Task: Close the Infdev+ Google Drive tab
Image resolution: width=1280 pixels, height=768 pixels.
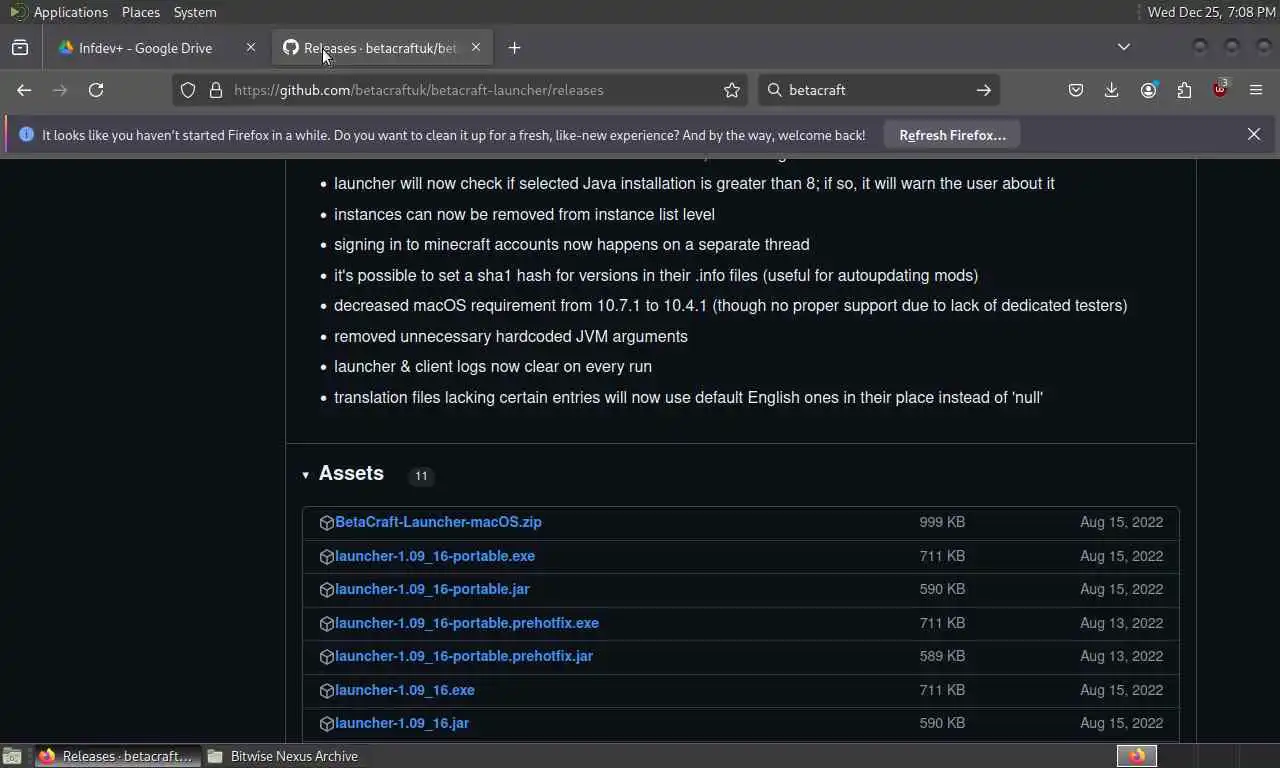Action: click(251, 47)
